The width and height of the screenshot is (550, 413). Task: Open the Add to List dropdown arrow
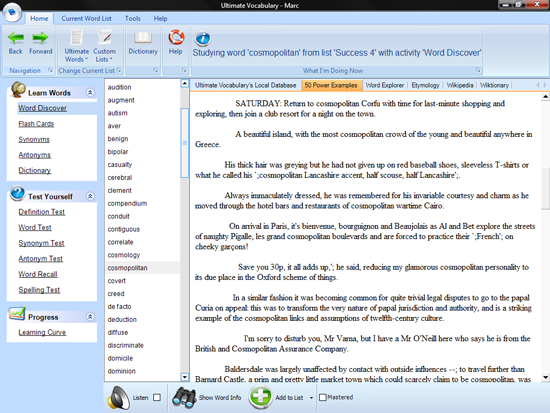(x=311, y=398)
